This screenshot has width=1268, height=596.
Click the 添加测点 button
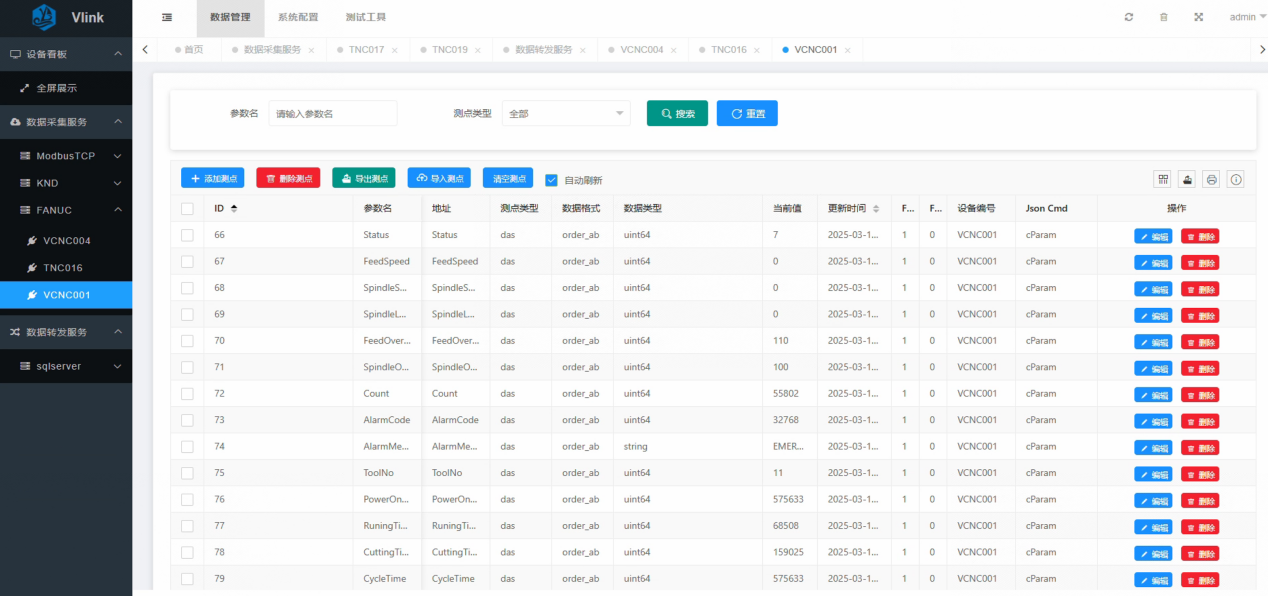tap(212, 178)
